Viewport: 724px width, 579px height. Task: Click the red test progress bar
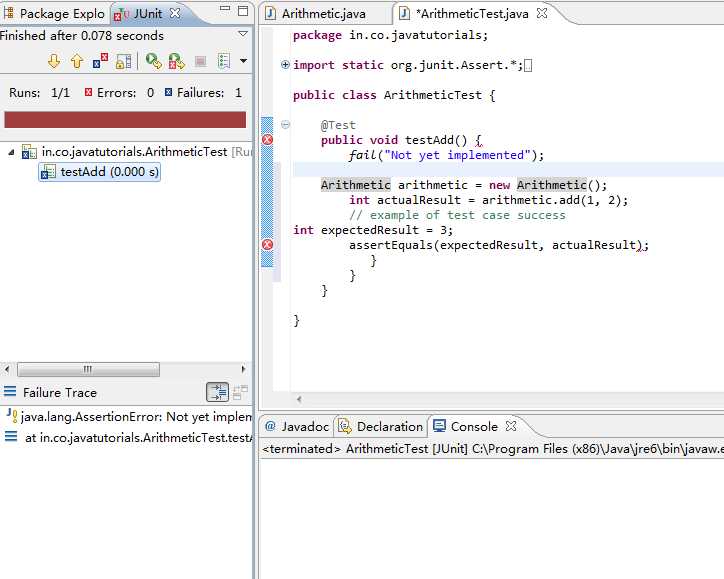point(125,120)
